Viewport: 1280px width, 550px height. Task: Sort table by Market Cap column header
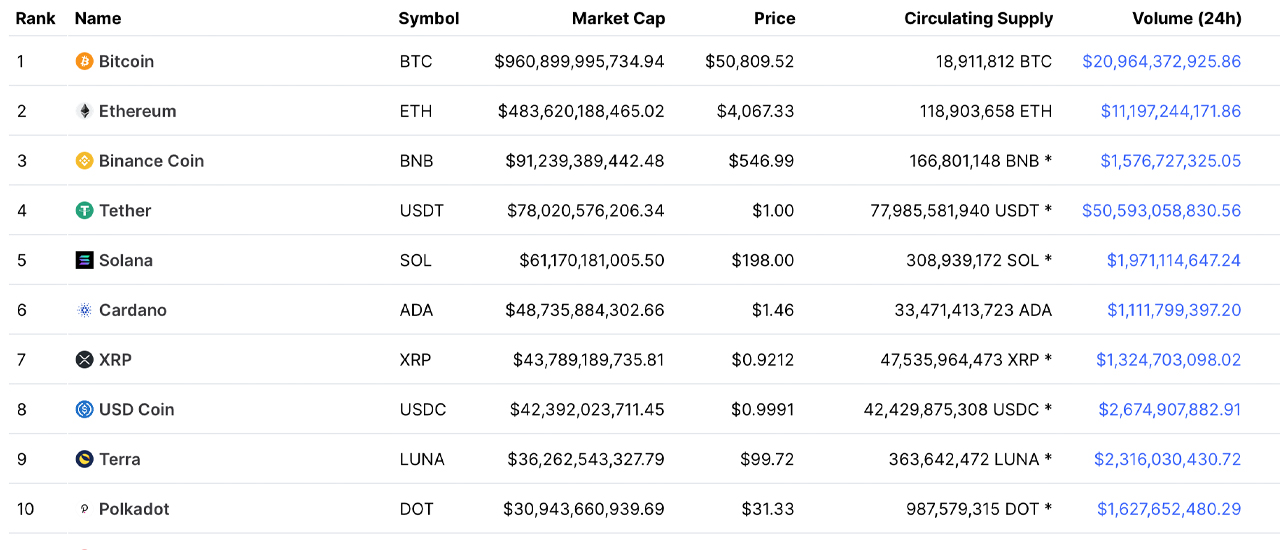click(x=618, y=18)
